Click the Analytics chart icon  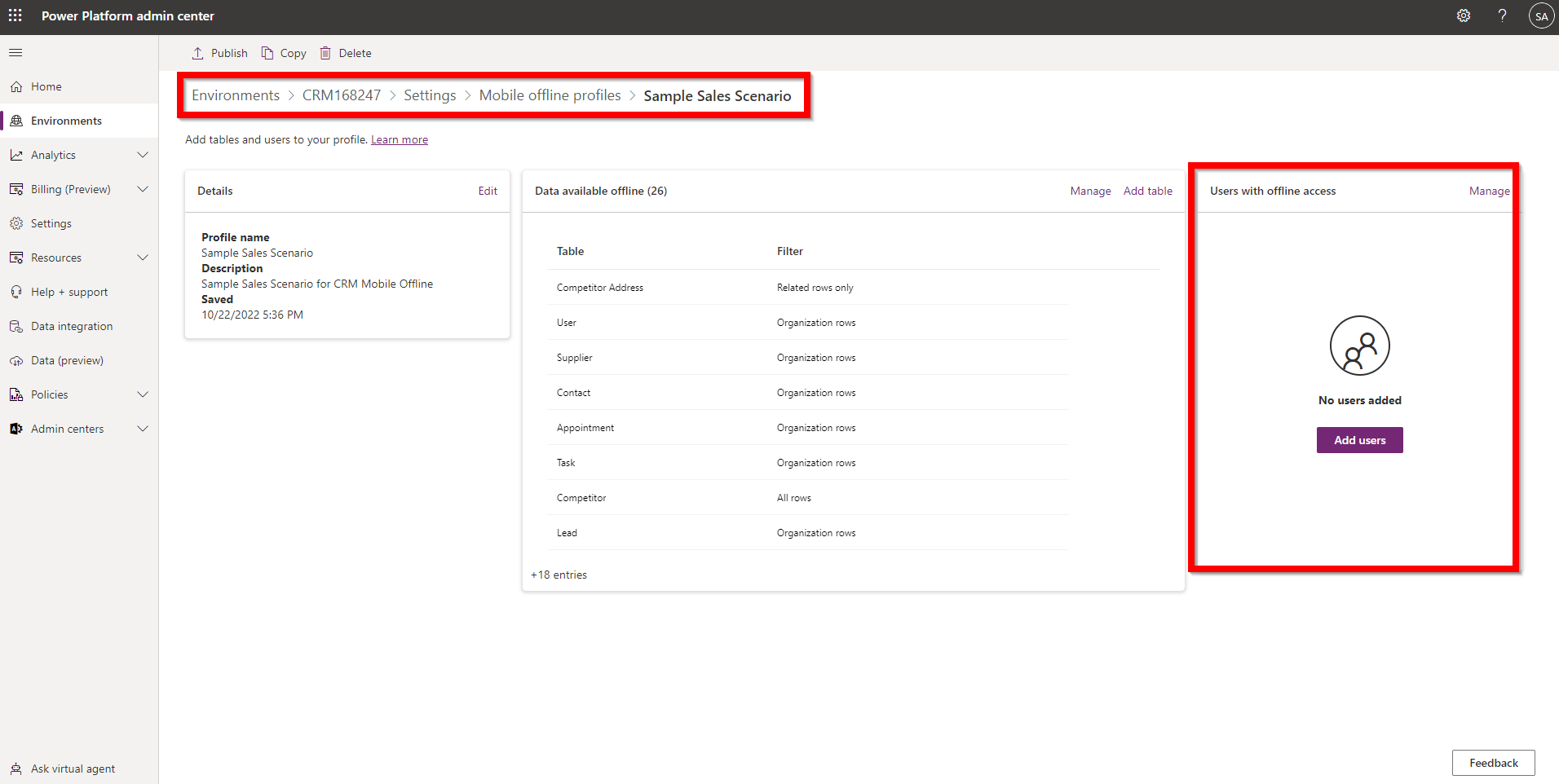[x=16, y=155]
